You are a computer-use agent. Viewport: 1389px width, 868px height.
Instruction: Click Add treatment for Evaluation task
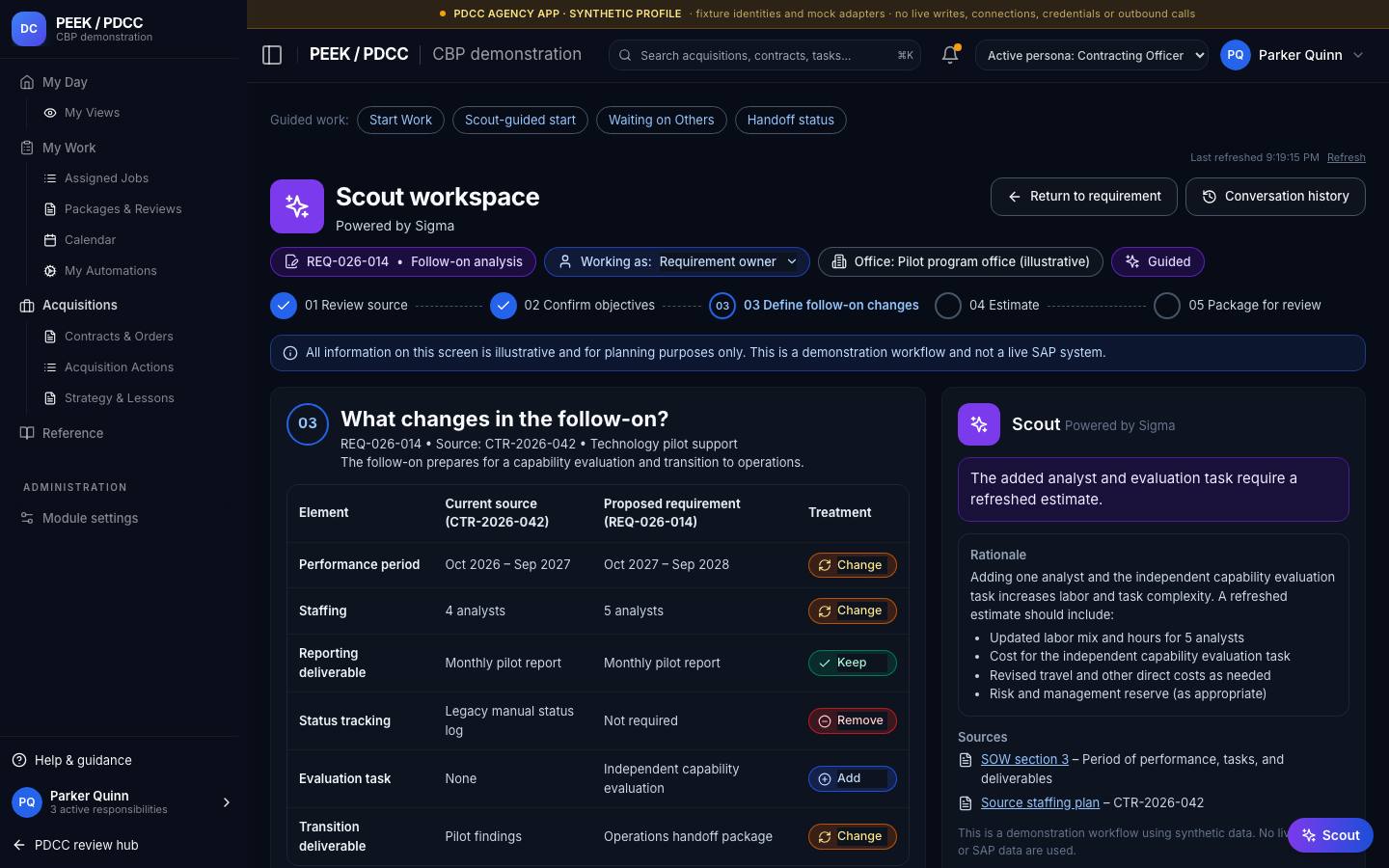[x=852, y=778]
